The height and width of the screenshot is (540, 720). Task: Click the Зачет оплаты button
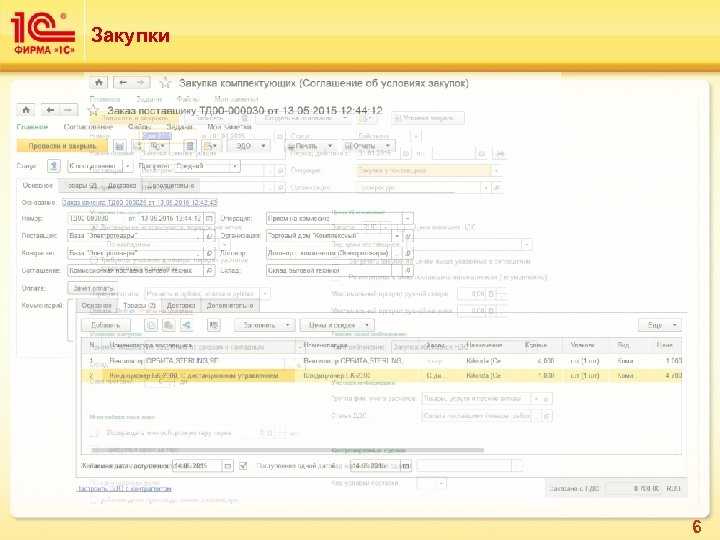pos(93,288)
